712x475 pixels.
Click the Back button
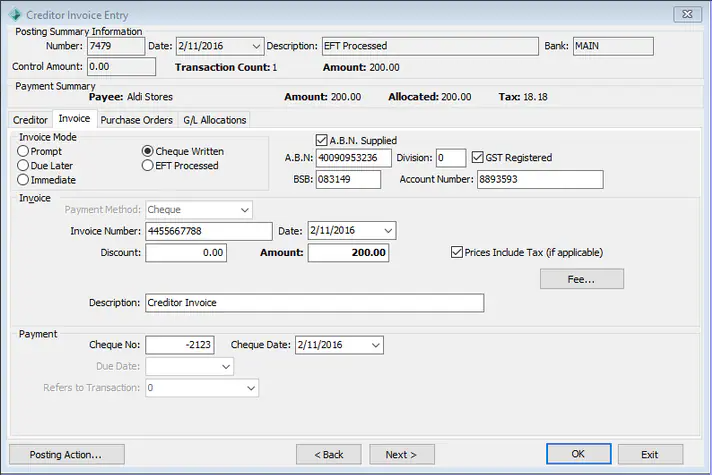pyautogui.click(x=329, y=454)
